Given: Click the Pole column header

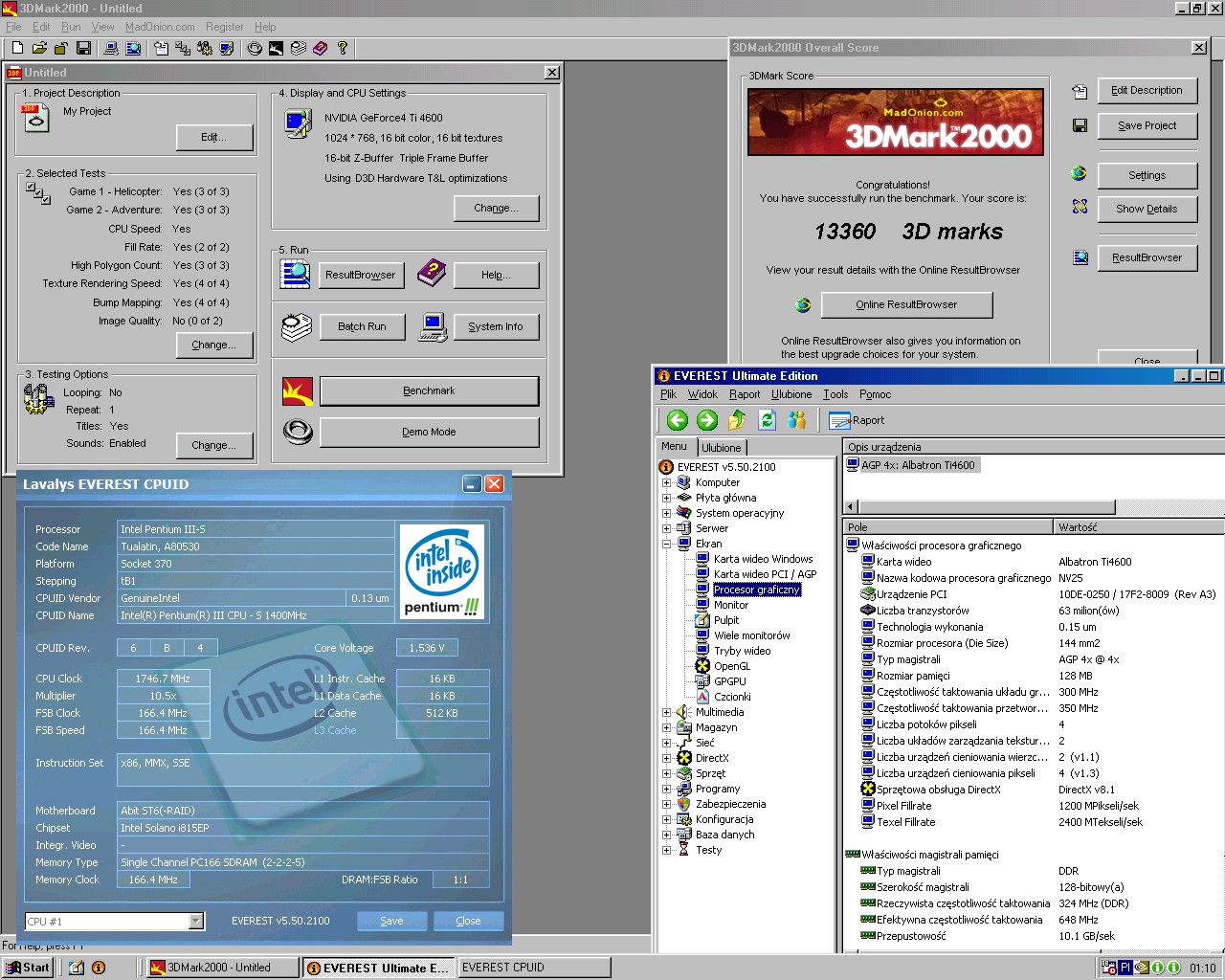Looking at the screenshot, I should click(x=947, y=527).
